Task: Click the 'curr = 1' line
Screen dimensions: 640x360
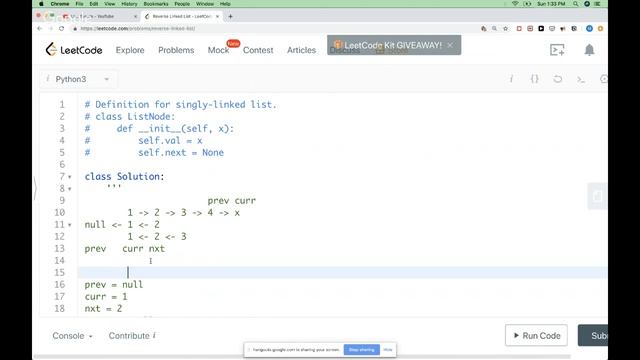Action: tap(106, 297)
